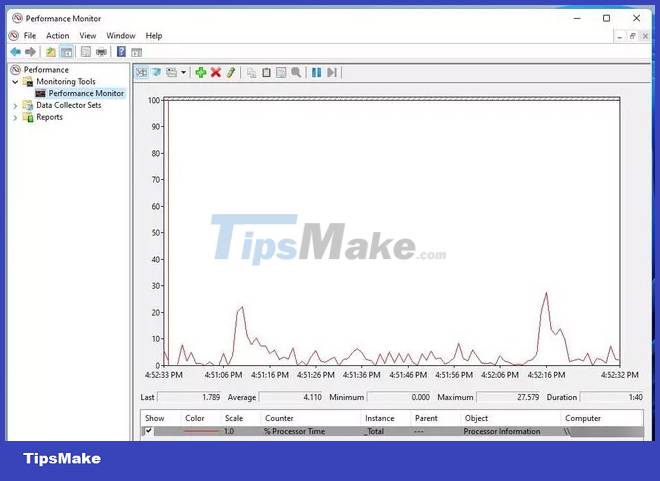The width and height of the screenshot is (660, 481).
Task: Toggle Show/Hide Console Tree toolbar icon
Action: [x=66, y=52]
